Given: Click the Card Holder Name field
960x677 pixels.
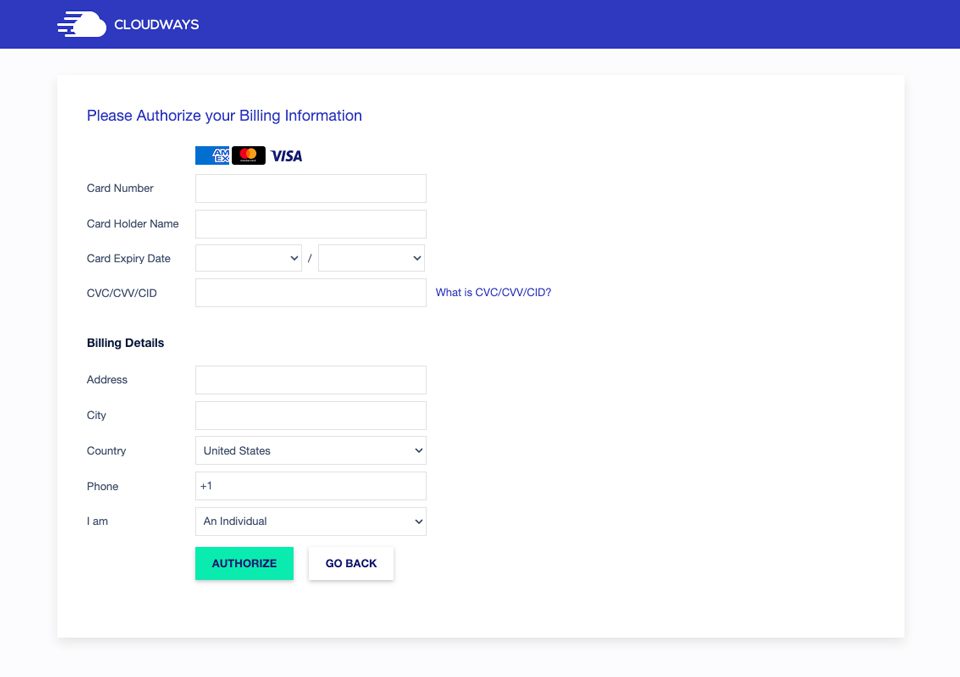Looking at the screenshot, I should coord(310,224).
